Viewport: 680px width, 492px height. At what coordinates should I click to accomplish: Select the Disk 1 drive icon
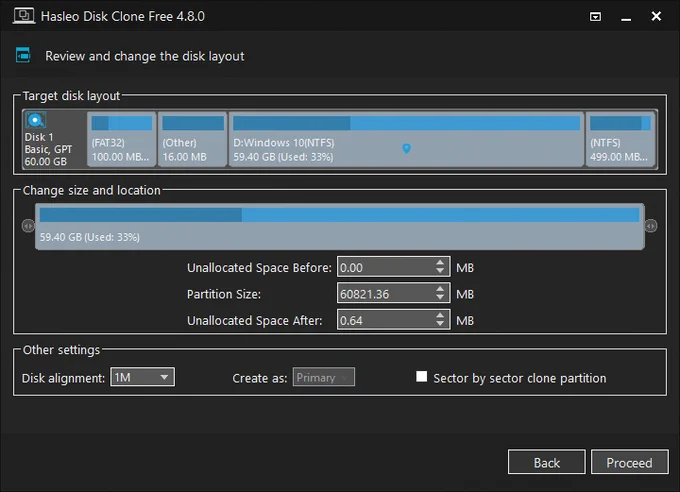pos(35,120)
